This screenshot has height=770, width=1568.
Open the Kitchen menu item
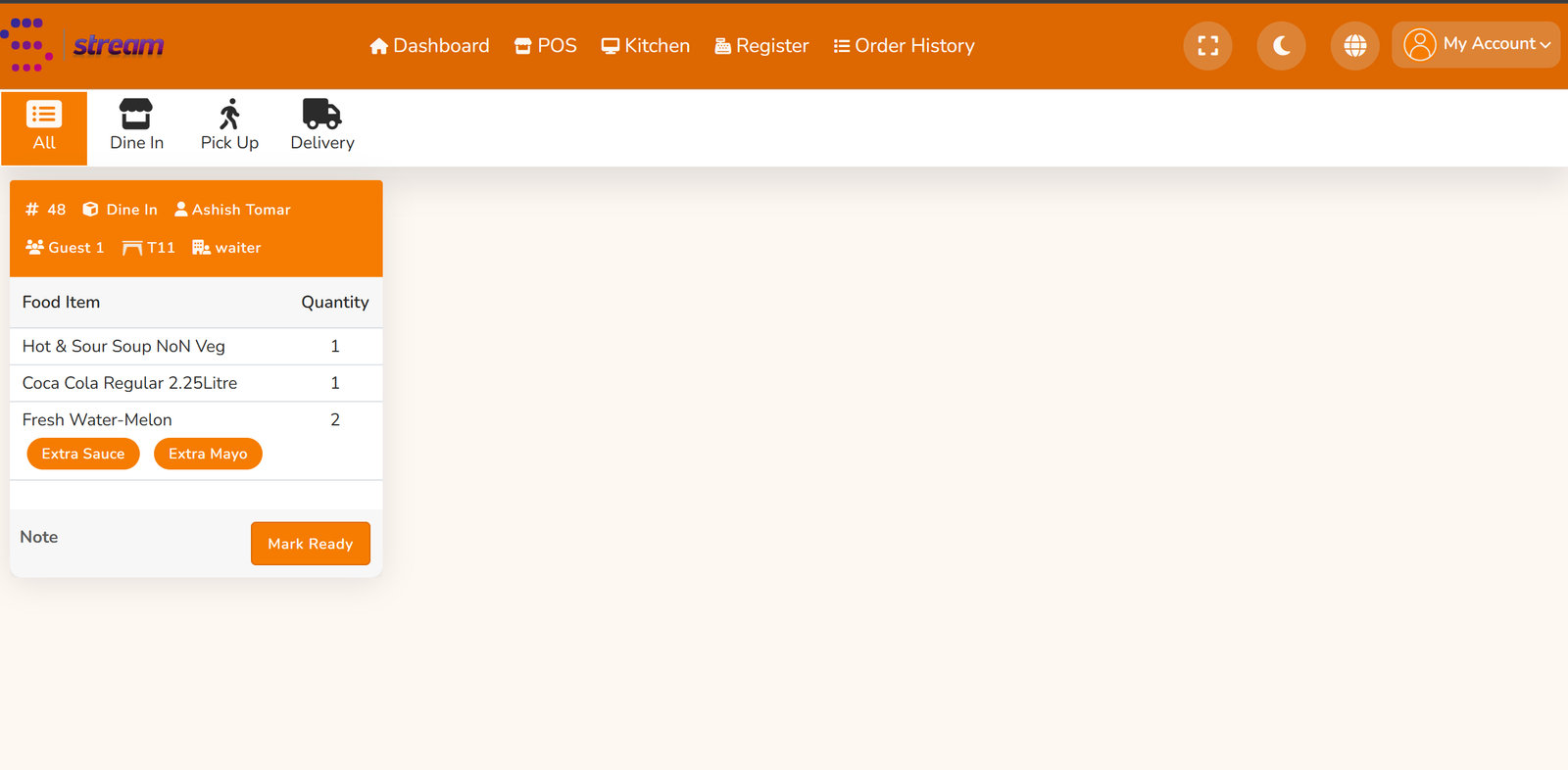[x=645, y=46]
